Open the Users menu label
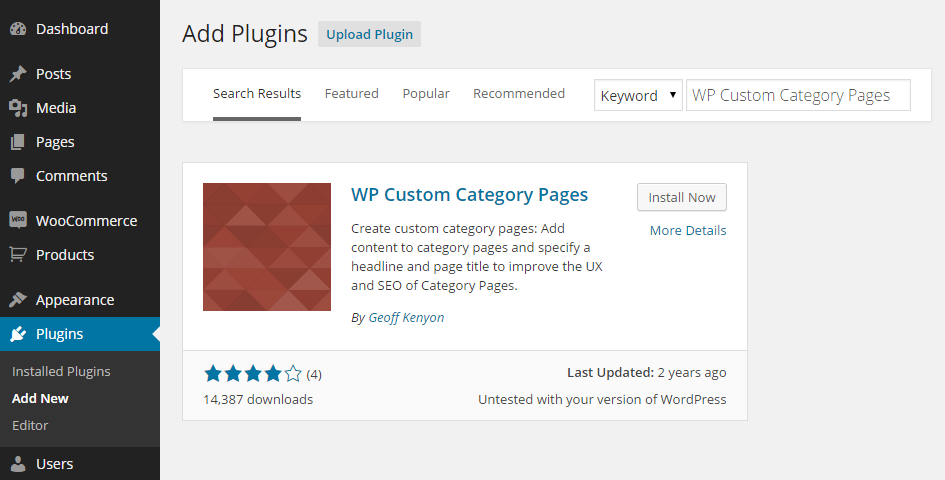The image size is (945, 480). coord(54,464)
